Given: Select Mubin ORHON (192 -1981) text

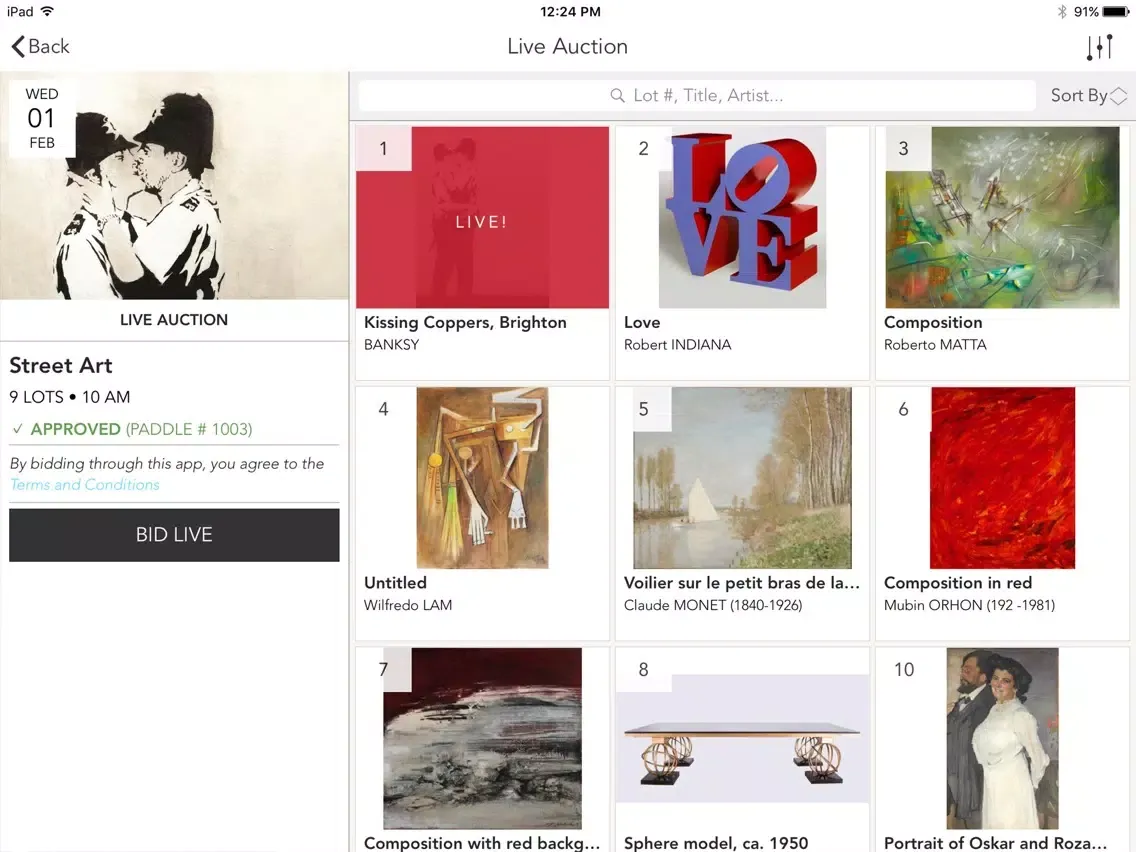Looking at the screenshot, I should coord(969,605).
